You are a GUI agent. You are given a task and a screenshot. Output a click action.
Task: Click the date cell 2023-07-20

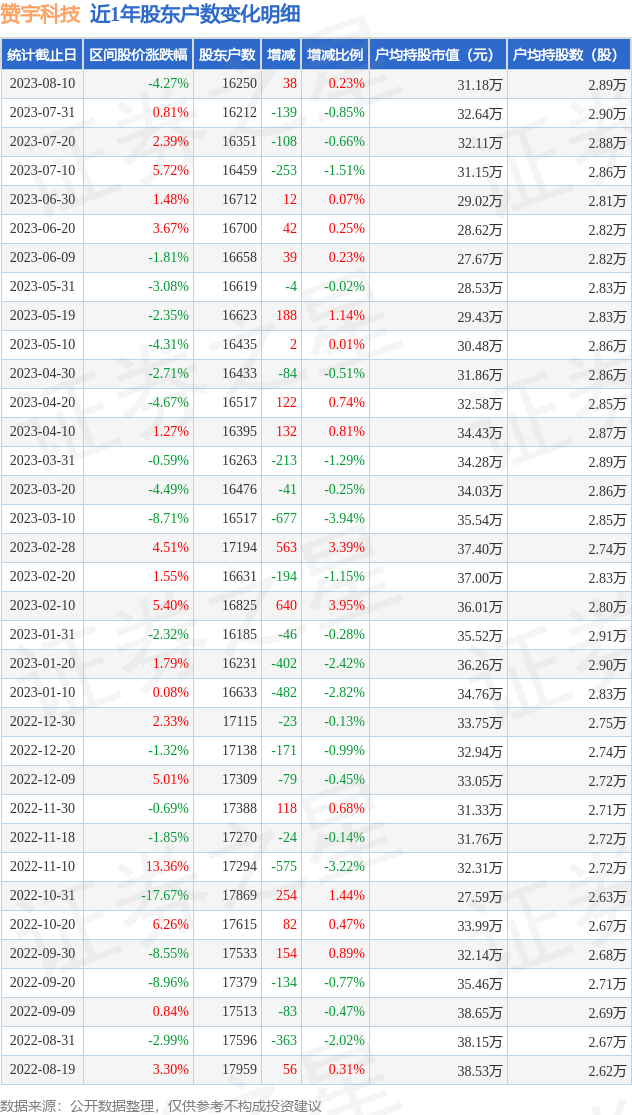coord(42,141)
